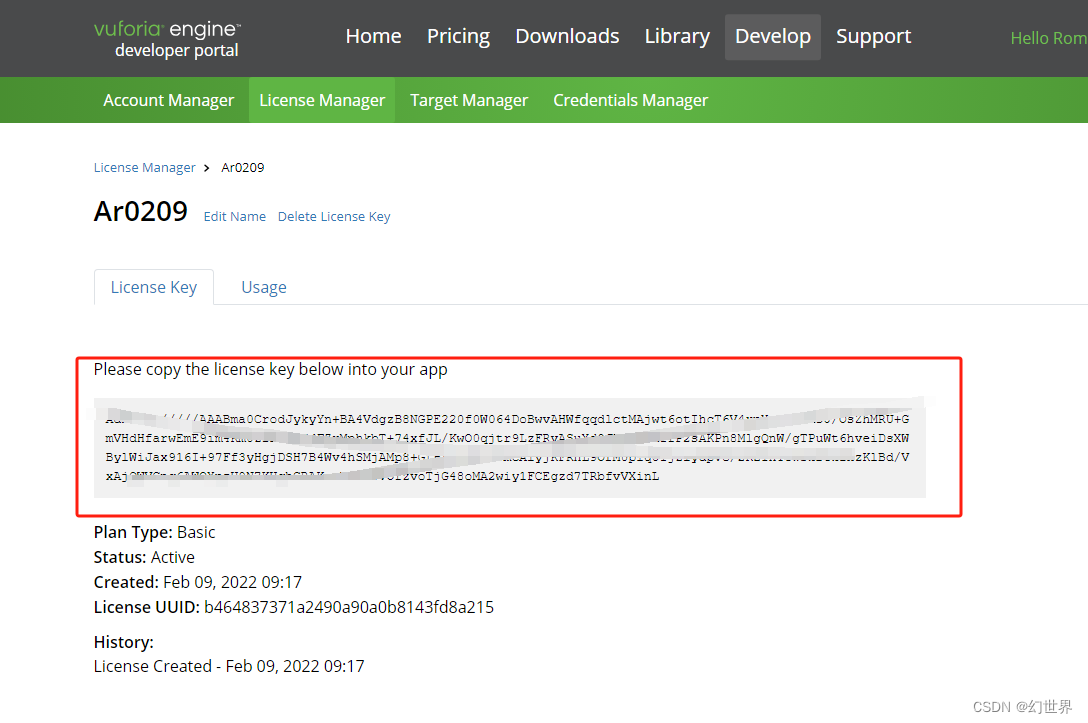The image size is (1088, 723).
Task: Switch to the Usage tab
Action: click(x=263, y=287)
